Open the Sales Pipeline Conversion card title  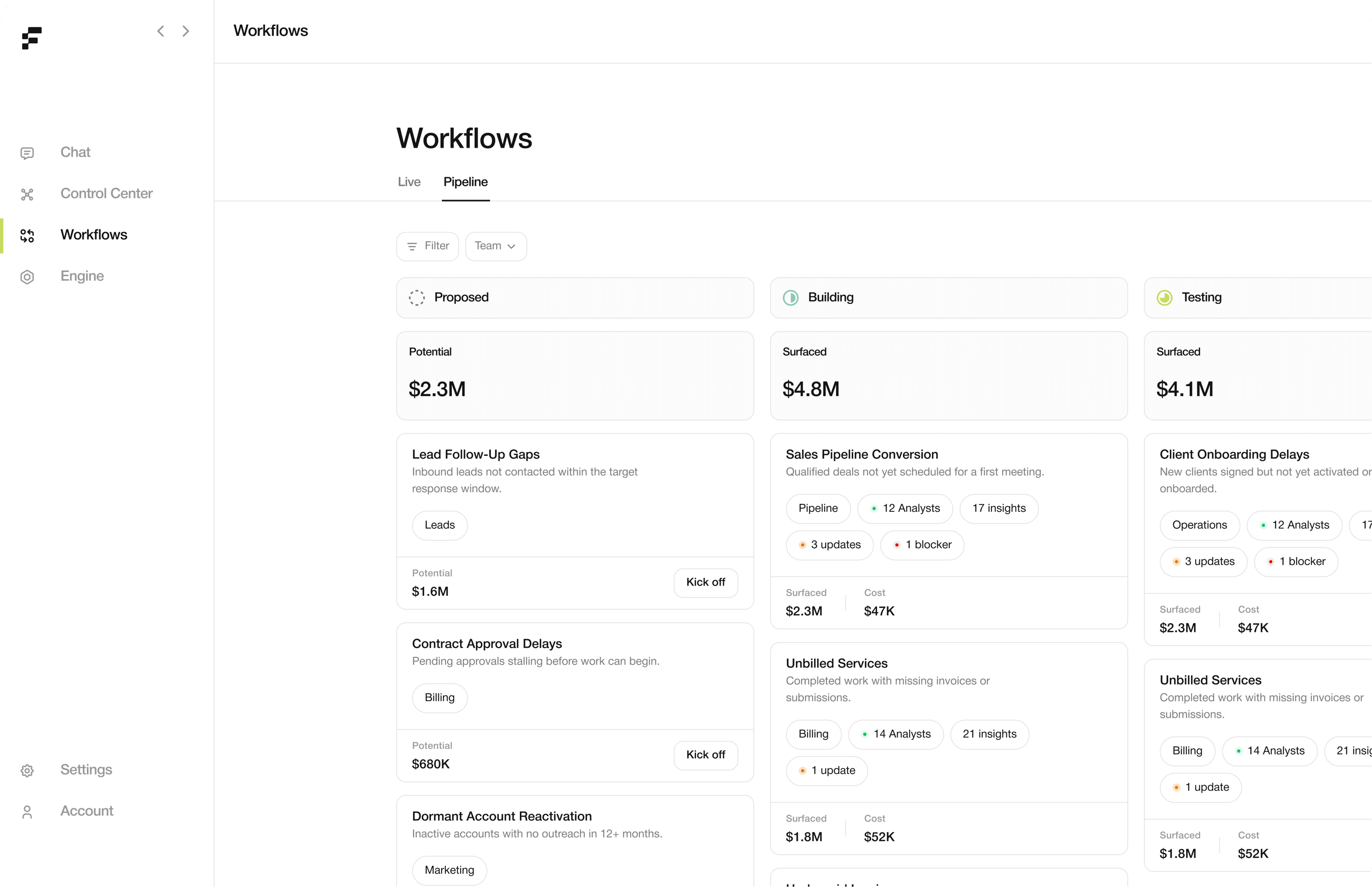862,454
